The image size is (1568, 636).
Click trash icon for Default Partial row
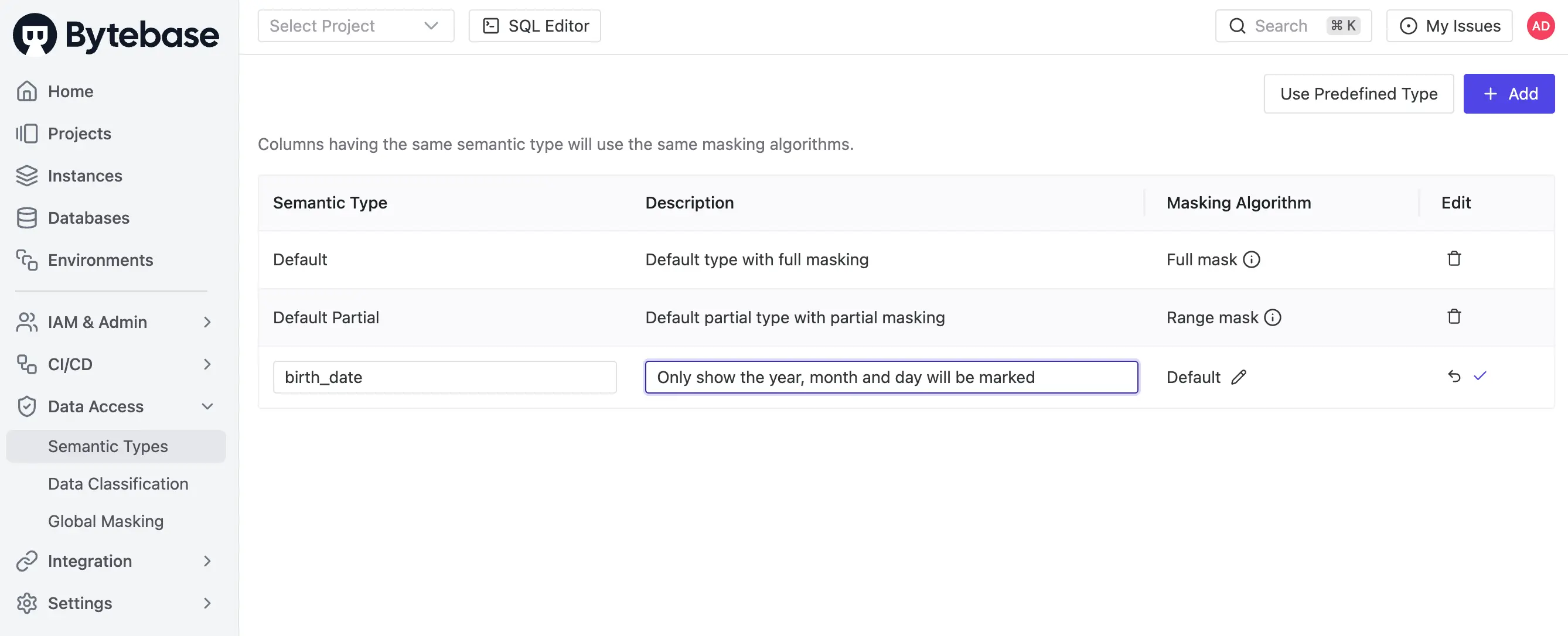[1454, 316]
